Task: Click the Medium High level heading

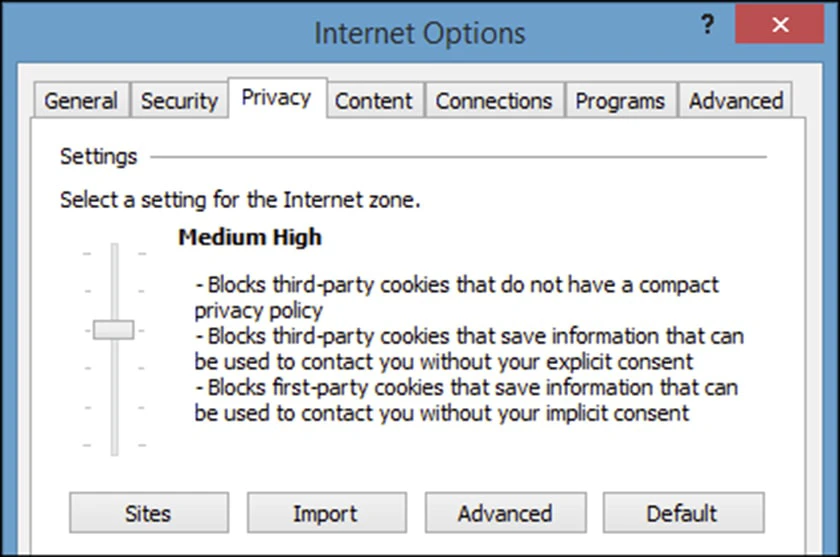Action: pyautogui.click(x=250, y=237)
